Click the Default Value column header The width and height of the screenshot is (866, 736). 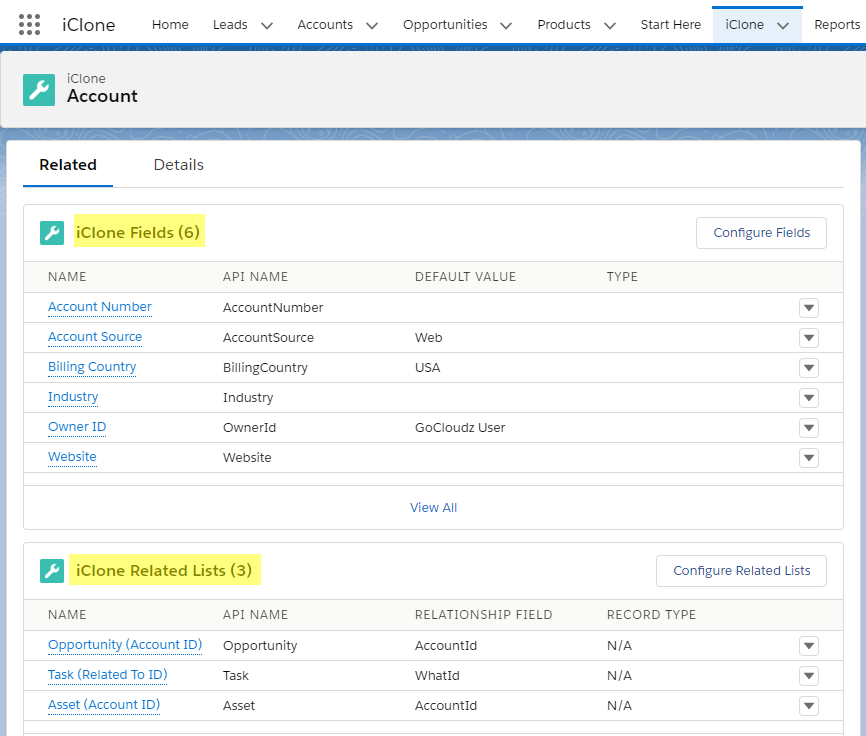pos(465,277)
